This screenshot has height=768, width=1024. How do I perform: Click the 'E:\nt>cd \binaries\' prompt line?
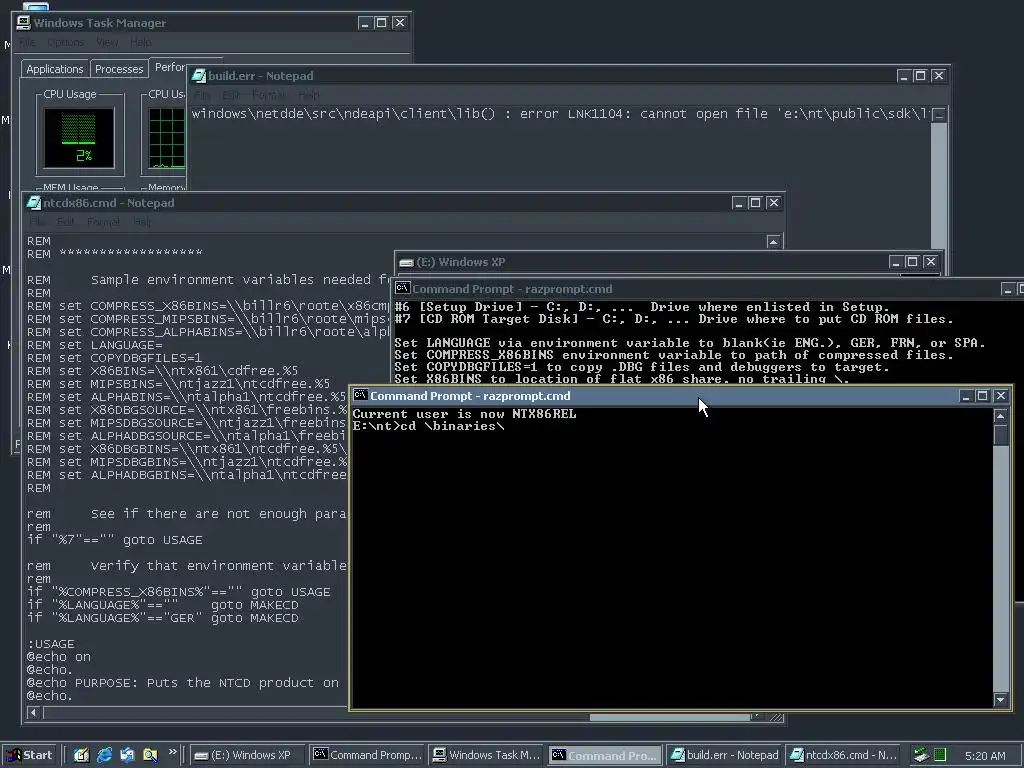coord(428,426)
